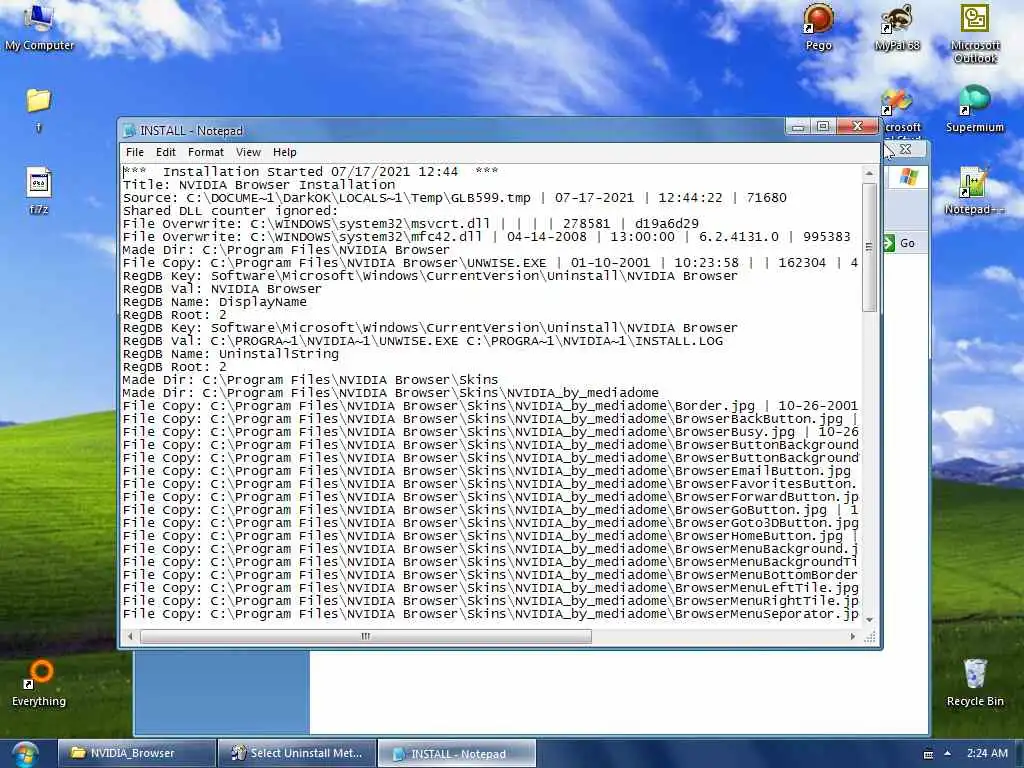Select the yellow folder icon on desktop
The width and height of the screenshot is (1024, 768).
[x=39, y=101]
